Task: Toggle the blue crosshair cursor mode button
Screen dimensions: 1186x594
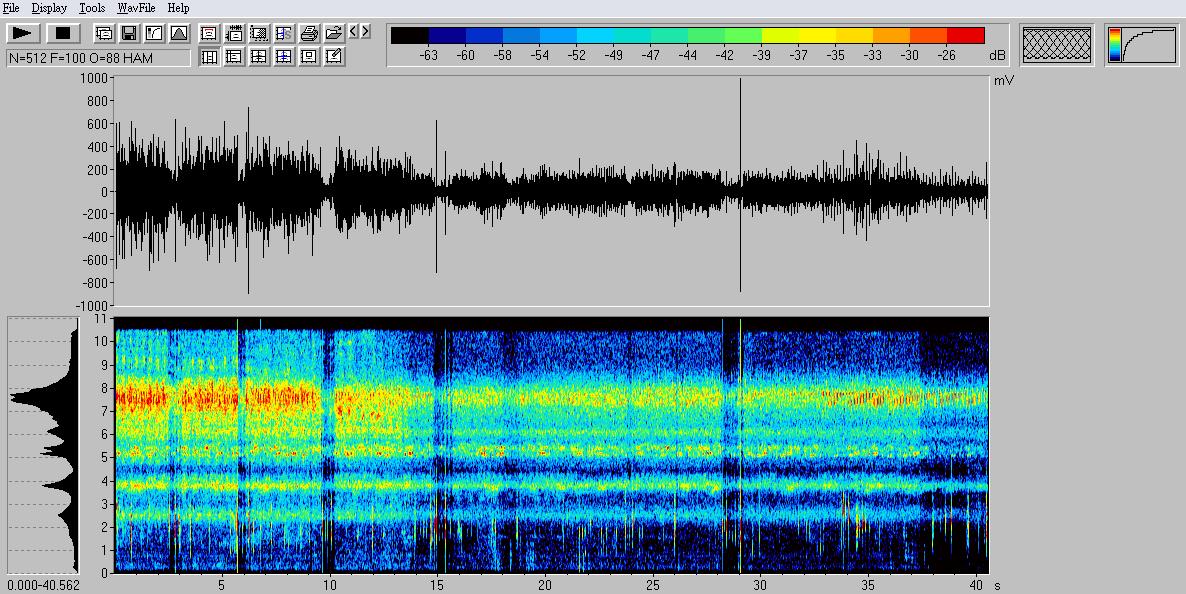Action: [284, 57]
